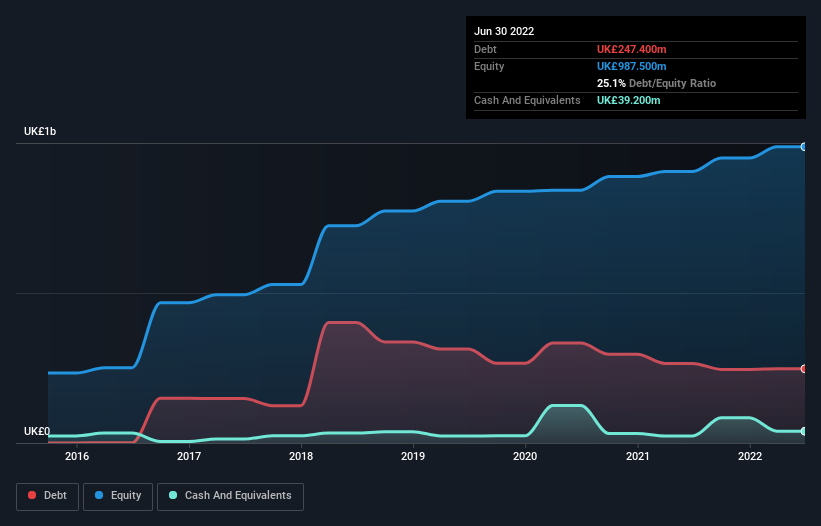The image size is (821, 526).
Task: Click the blue Equity legend dot
Action: pos(99,495)
